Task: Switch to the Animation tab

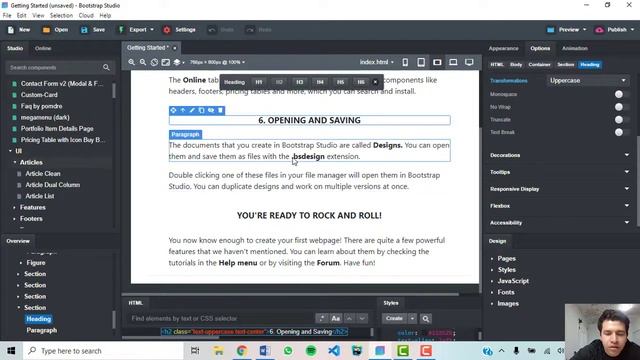Action: [x=575, y=48]
